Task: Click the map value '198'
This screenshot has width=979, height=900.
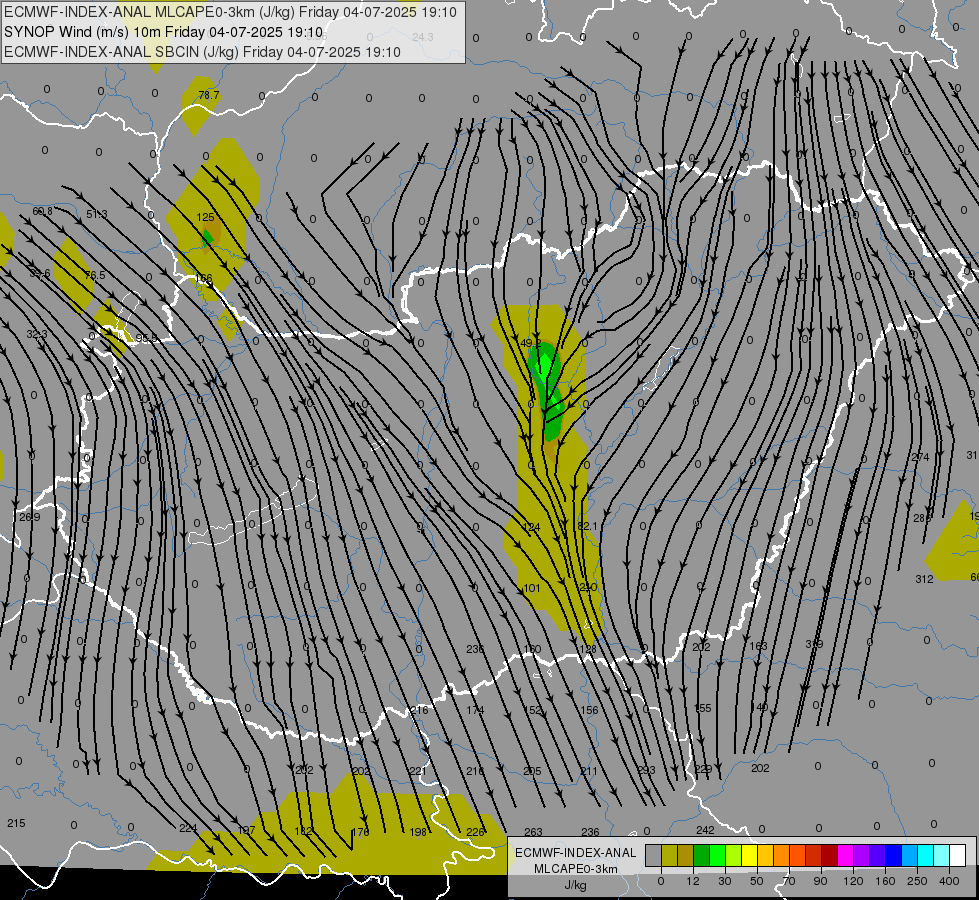Action: 418,832
